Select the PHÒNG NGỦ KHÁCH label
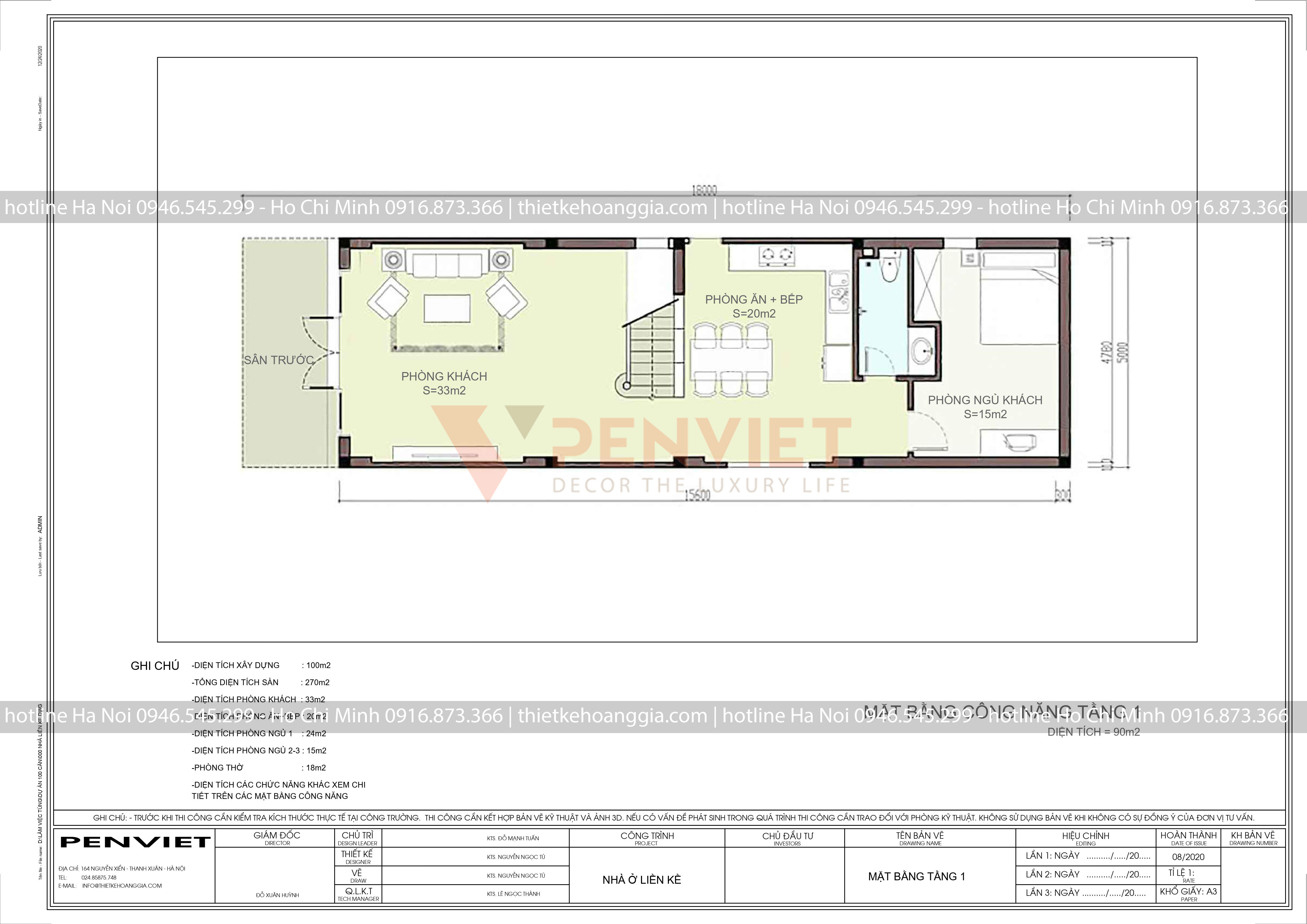 click(x=985, y=400)
